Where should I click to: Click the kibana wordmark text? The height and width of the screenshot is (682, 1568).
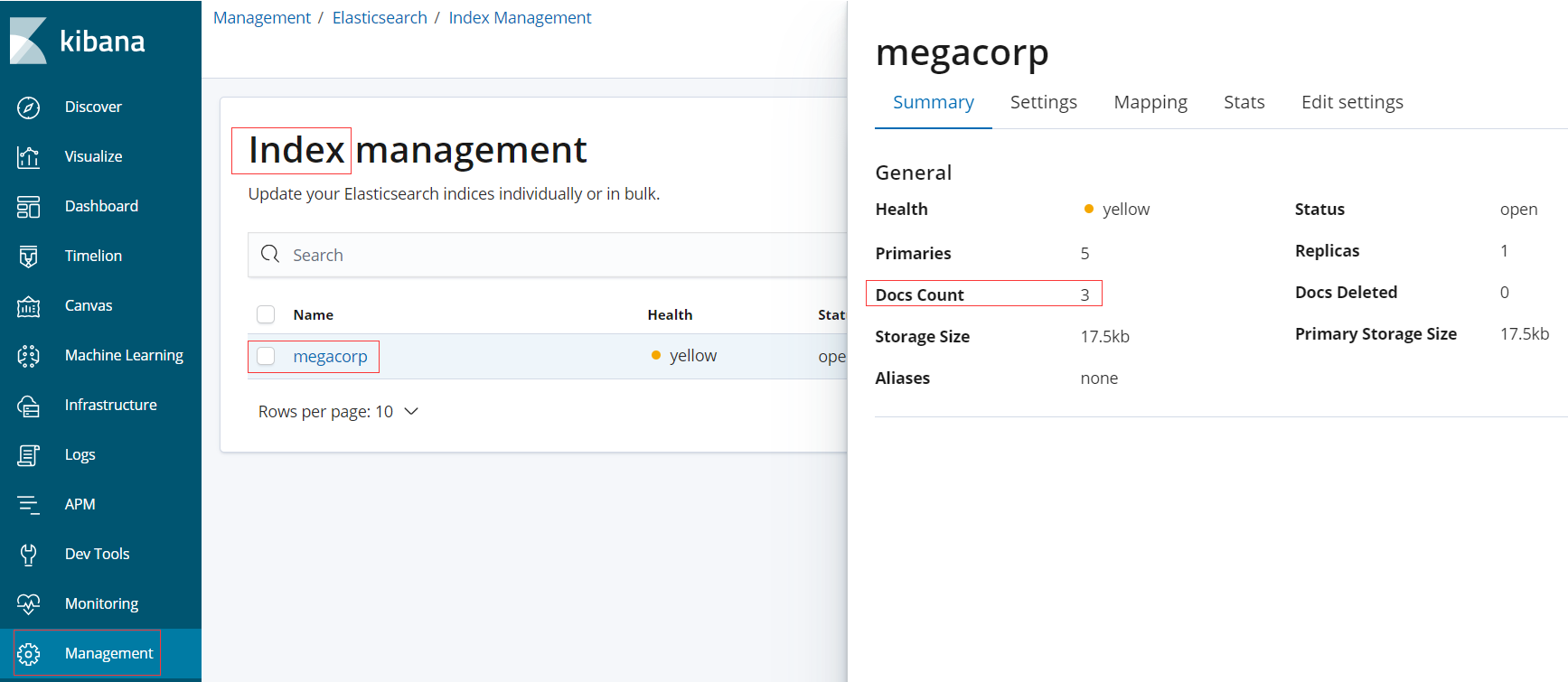pos(102,41)
